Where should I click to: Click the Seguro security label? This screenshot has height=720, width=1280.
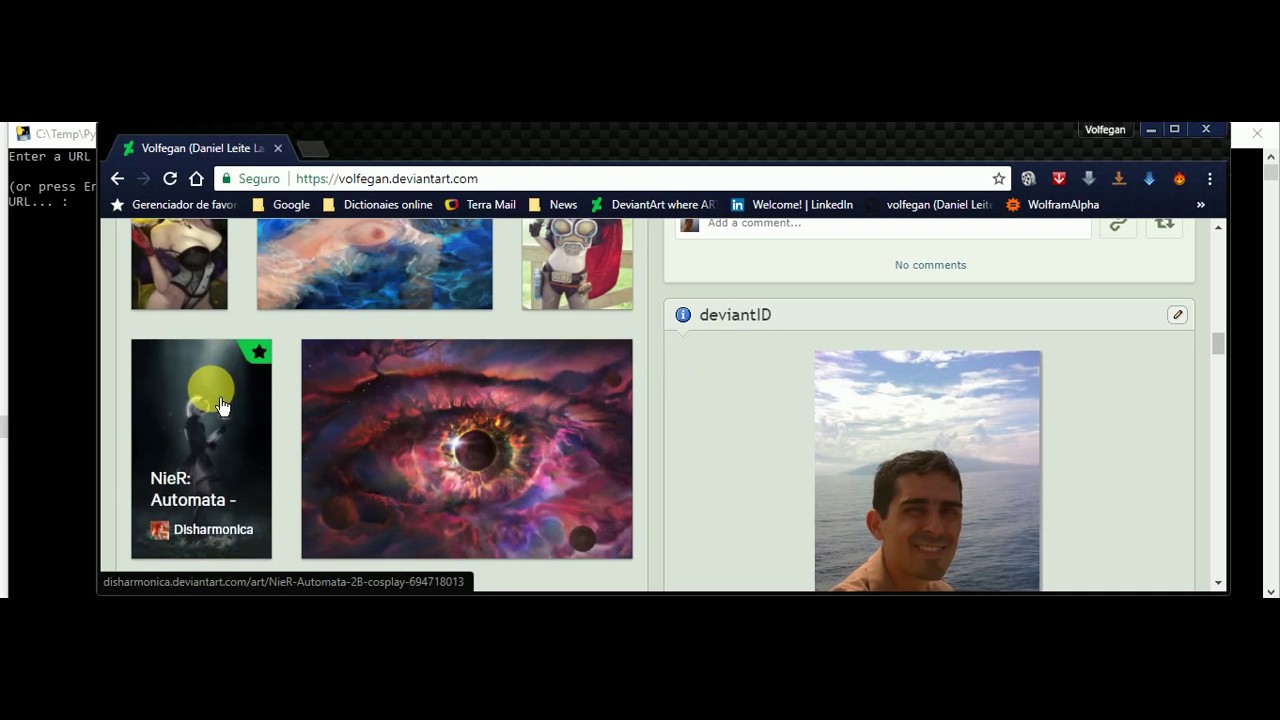pyautogui.click(x=259, y=178)
